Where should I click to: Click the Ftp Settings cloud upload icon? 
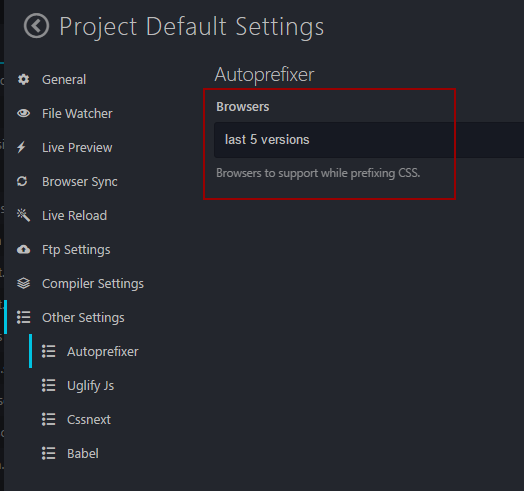click(x=23, y=249)
